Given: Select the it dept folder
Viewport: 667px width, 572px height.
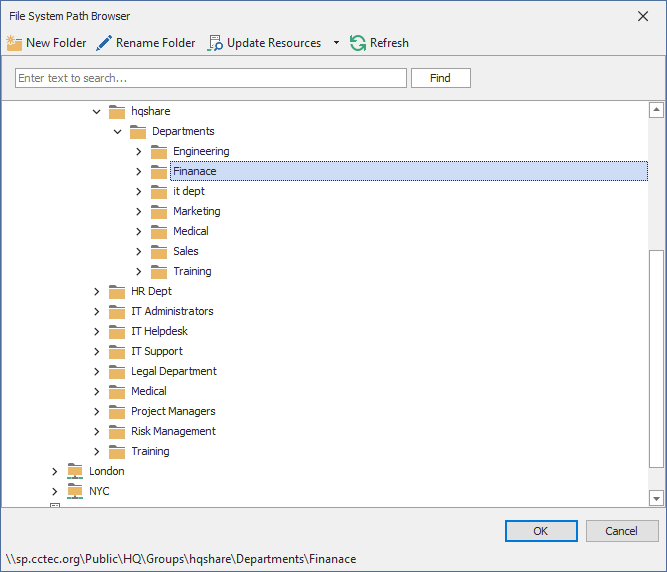Looking at the screenshot, I should point(188,191).
